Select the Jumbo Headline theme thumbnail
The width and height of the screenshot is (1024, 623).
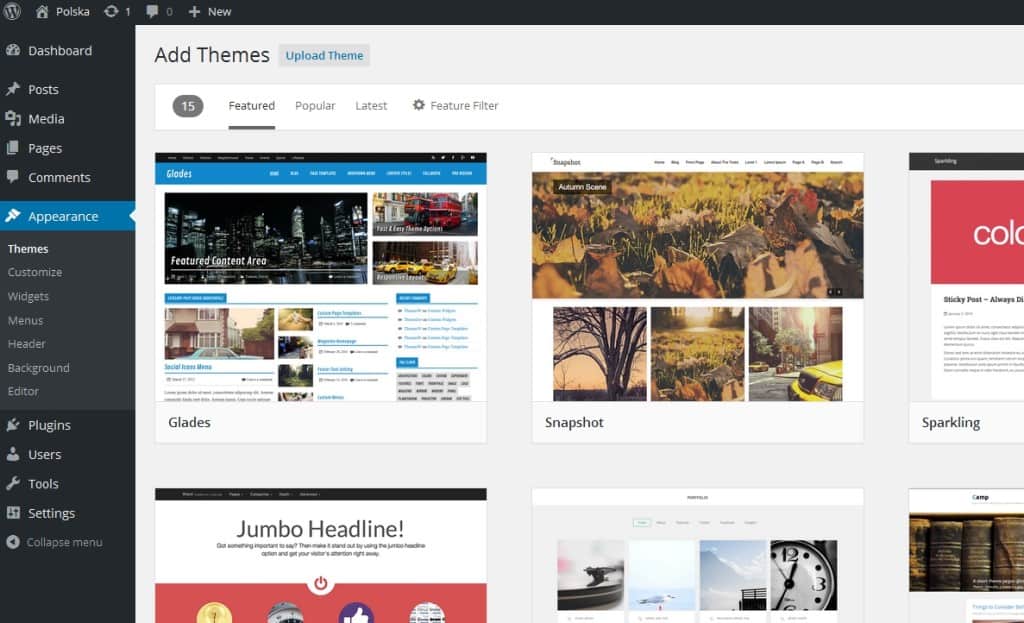(x=321, y=555)
